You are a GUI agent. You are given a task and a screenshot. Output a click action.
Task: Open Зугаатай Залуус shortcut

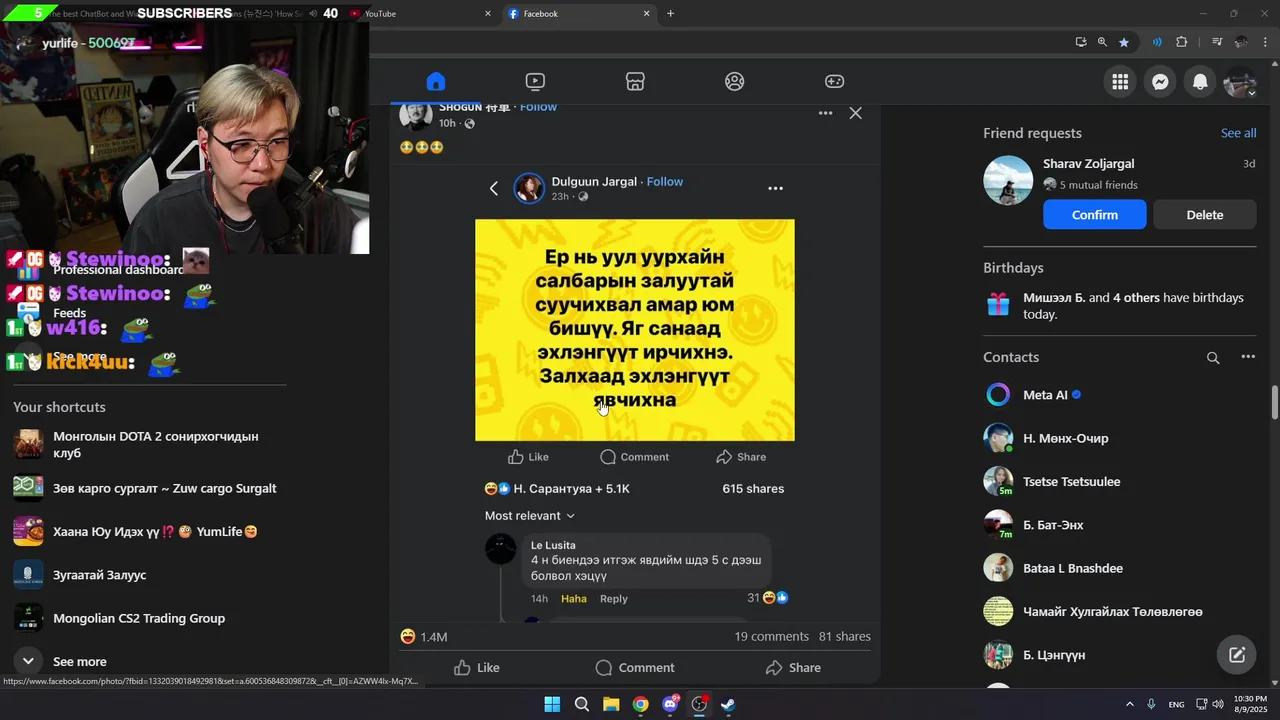150,575
